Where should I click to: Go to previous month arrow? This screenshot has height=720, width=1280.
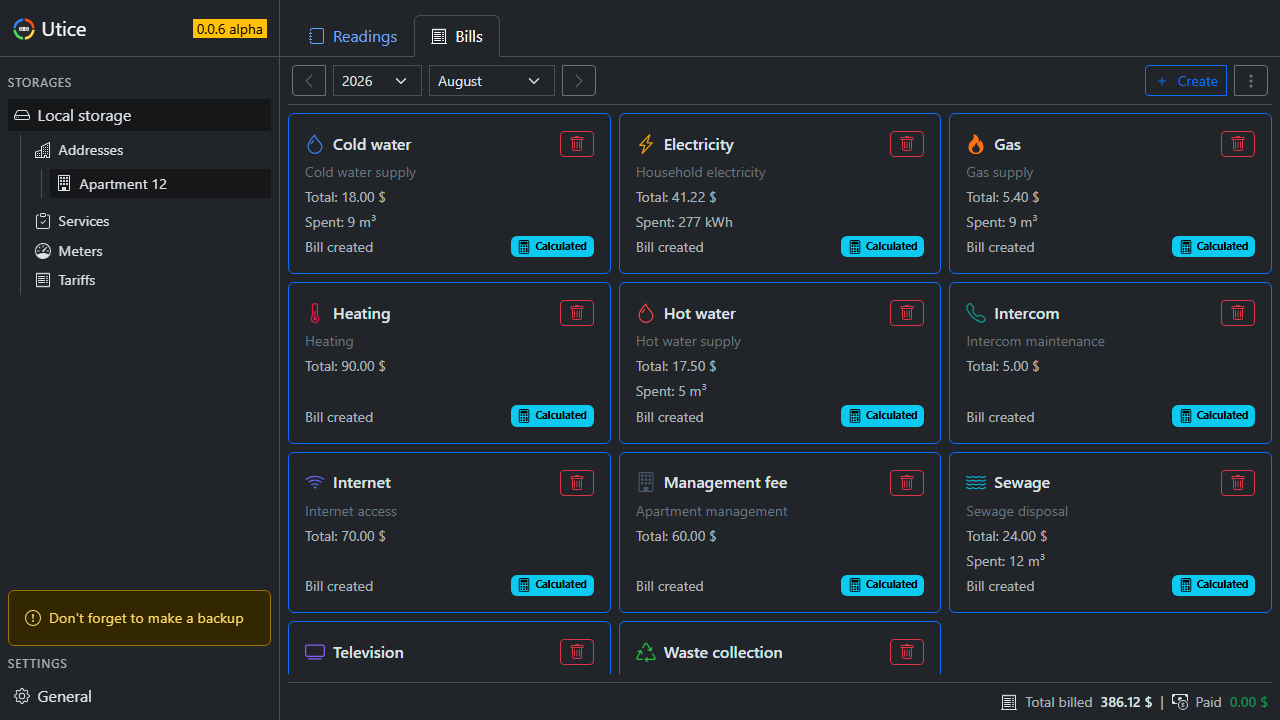click(x=309, y=81)
